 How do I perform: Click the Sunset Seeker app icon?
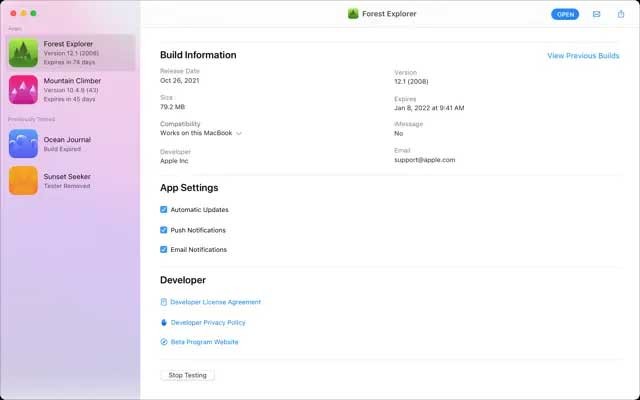pos(23,180)
